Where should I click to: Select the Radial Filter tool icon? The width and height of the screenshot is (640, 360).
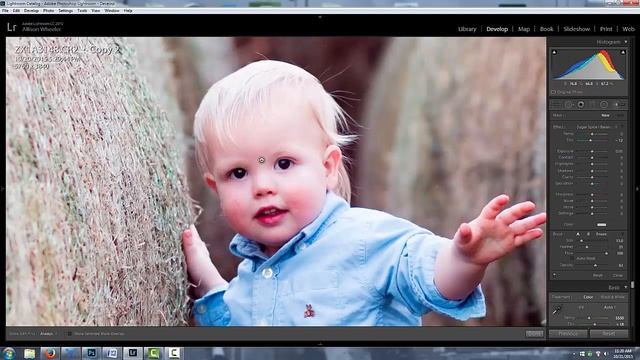tap(604, 105)
